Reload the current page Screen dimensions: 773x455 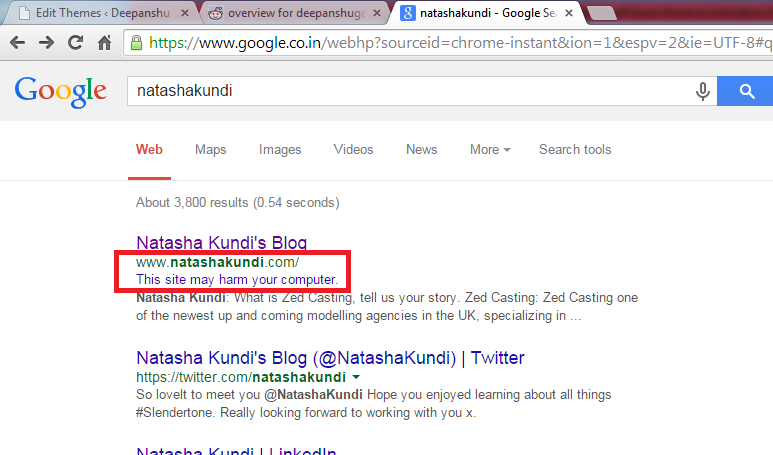tap(75, 44)
